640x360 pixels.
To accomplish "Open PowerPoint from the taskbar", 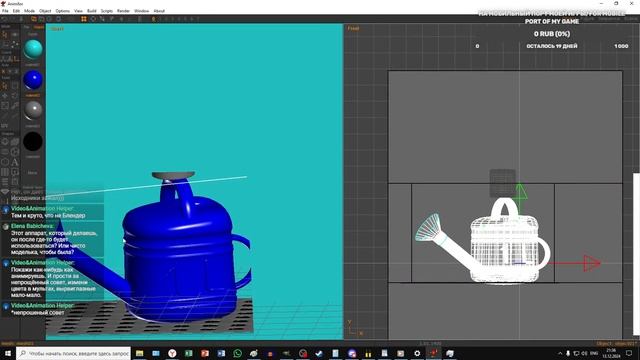I will [x=205, y=353].
